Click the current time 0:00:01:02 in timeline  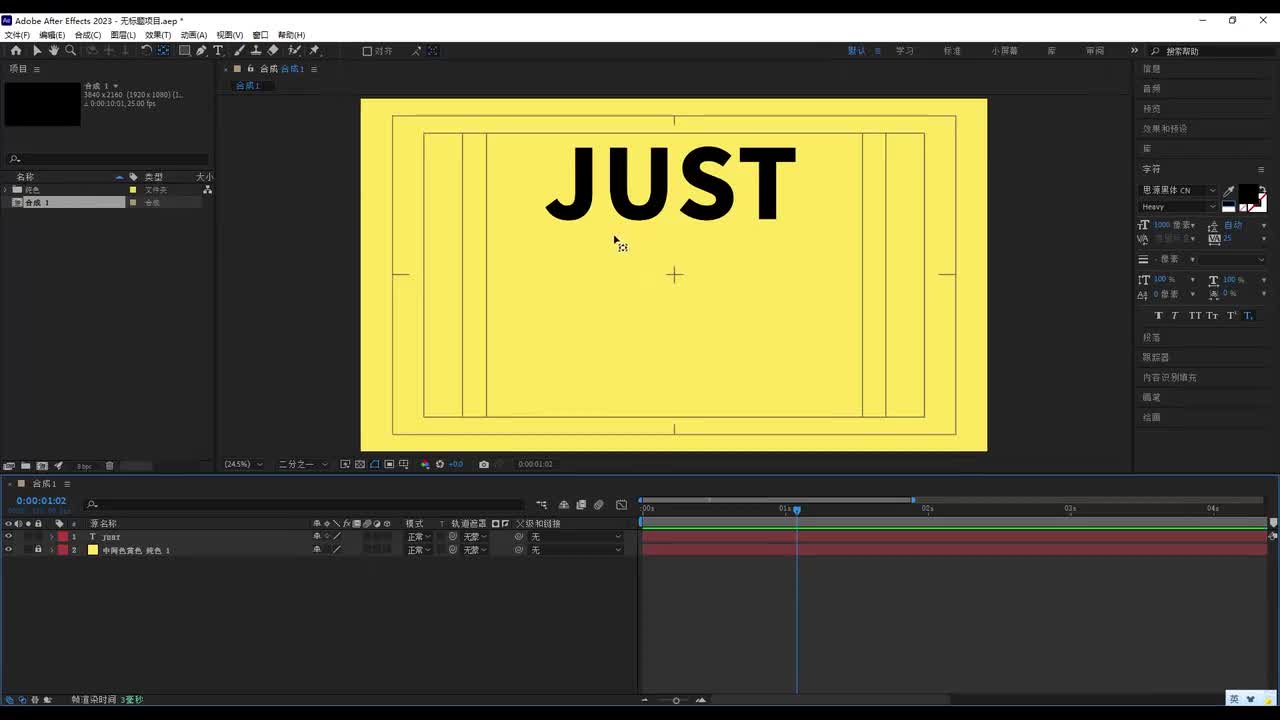(41, 501)
